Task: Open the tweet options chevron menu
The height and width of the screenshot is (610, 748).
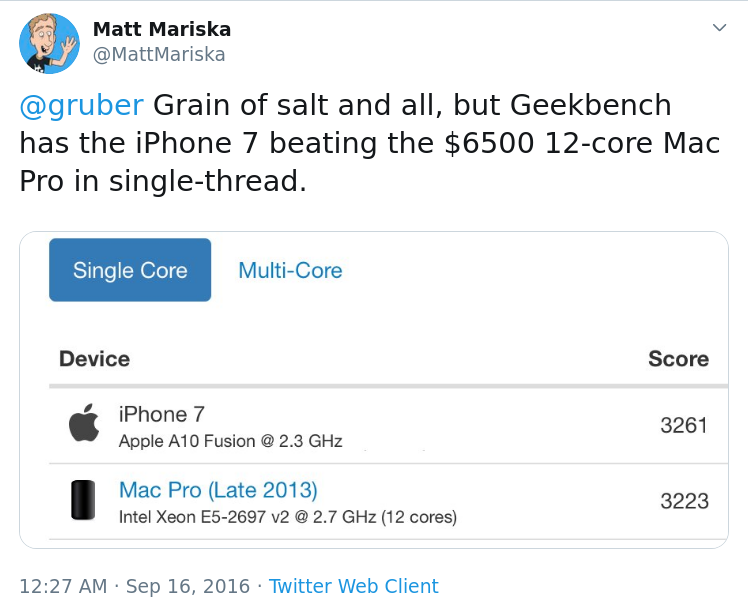Action: (x=719, y=28)
